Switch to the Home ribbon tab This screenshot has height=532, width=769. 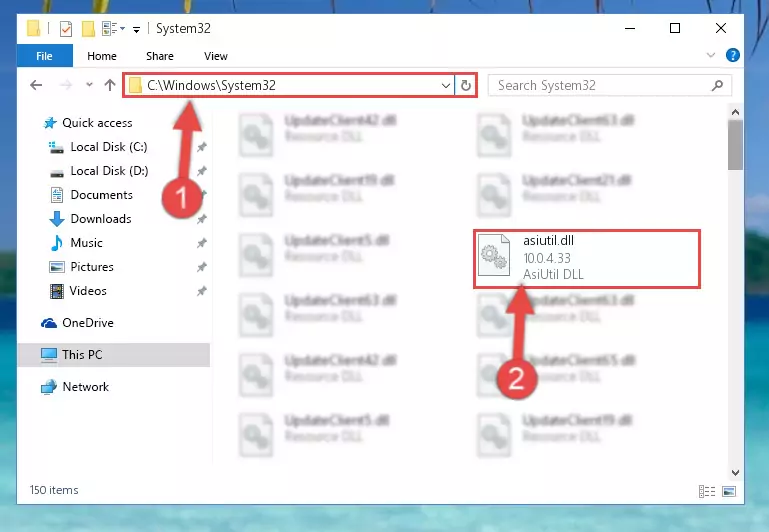(102, 56)
